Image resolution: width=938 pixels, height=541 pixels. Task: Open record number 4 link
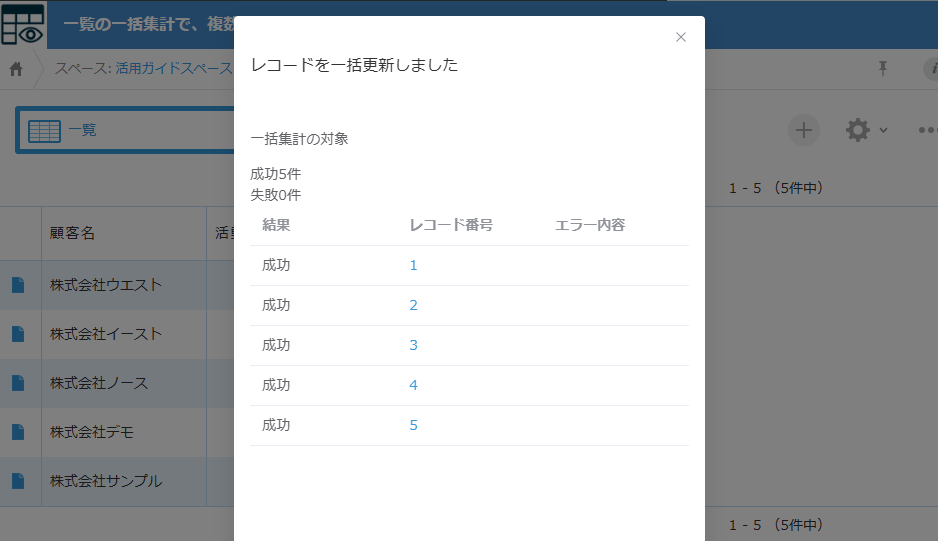coord(413,385)
